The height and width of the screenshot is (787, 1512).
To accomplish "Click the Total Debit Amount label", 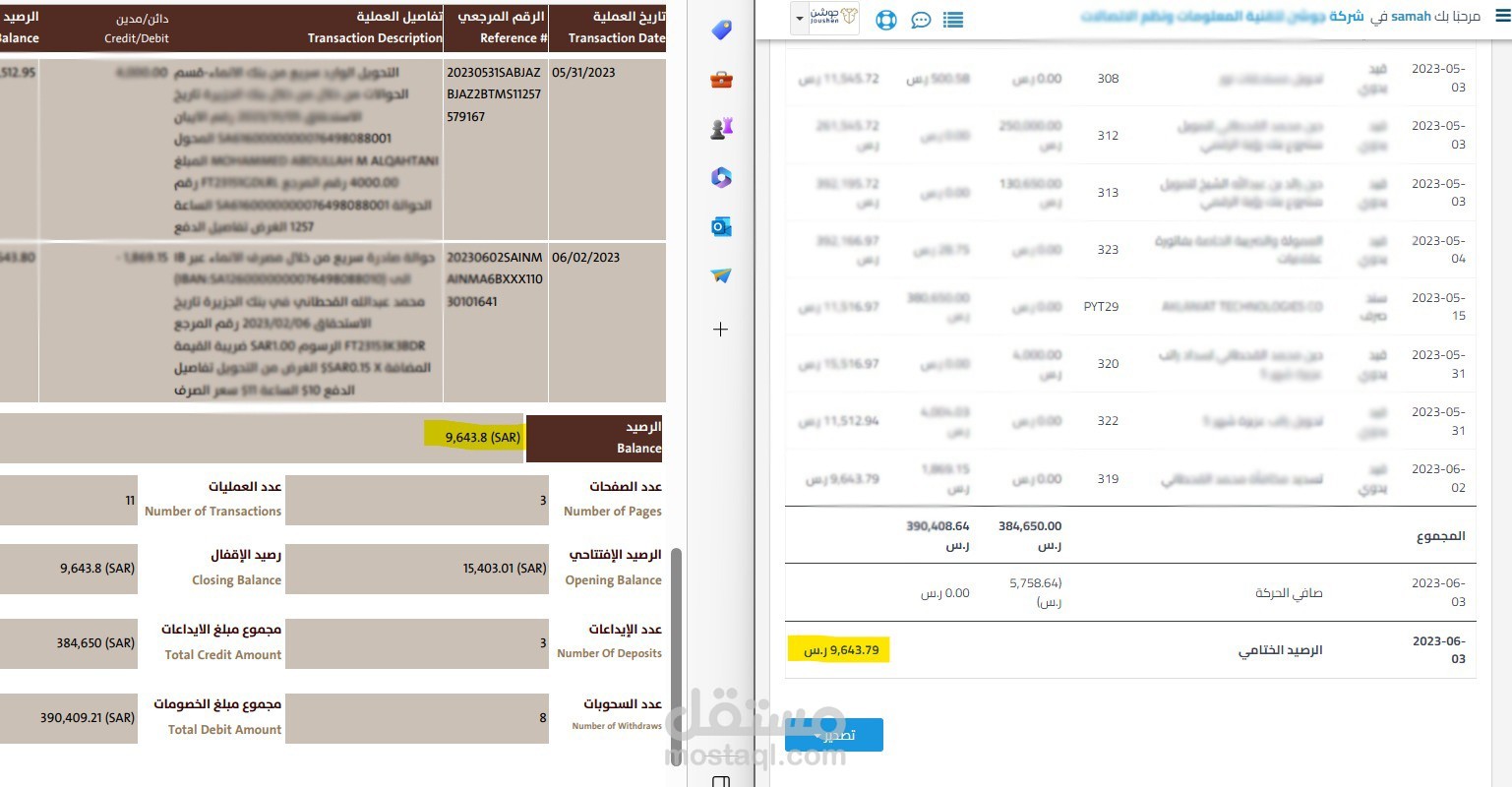I will click(x=224, y=730).
